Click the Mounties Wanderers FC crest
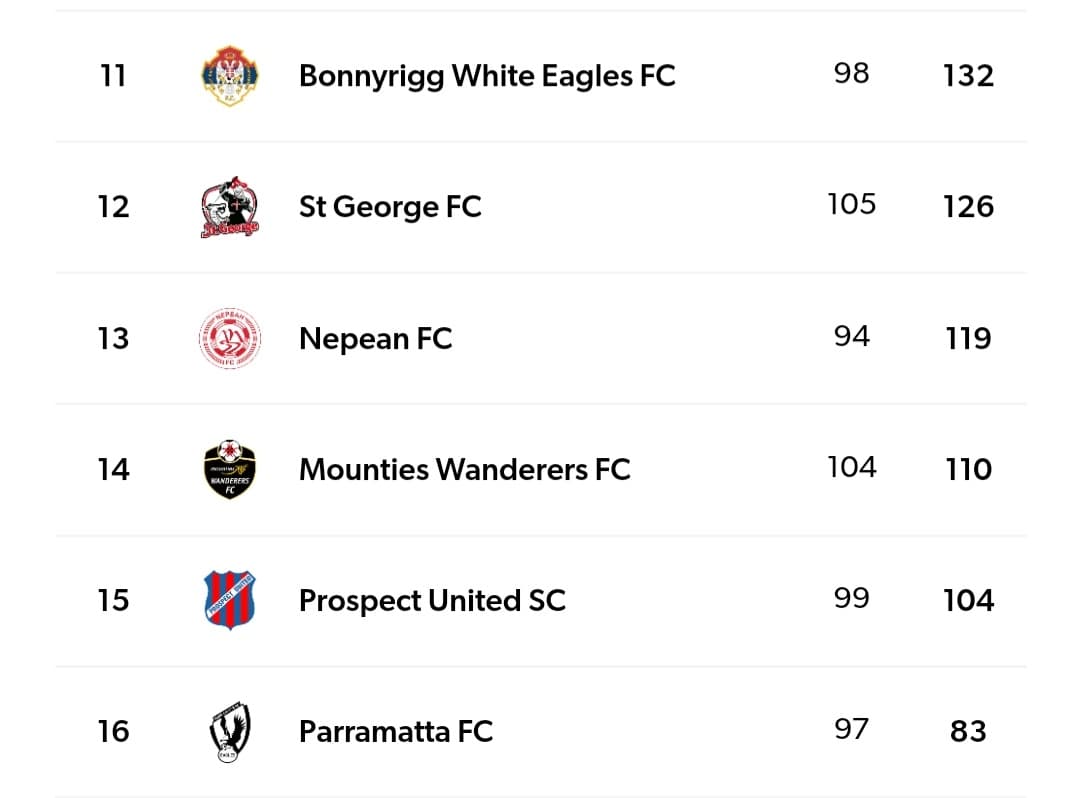 (x=230, y=469)
